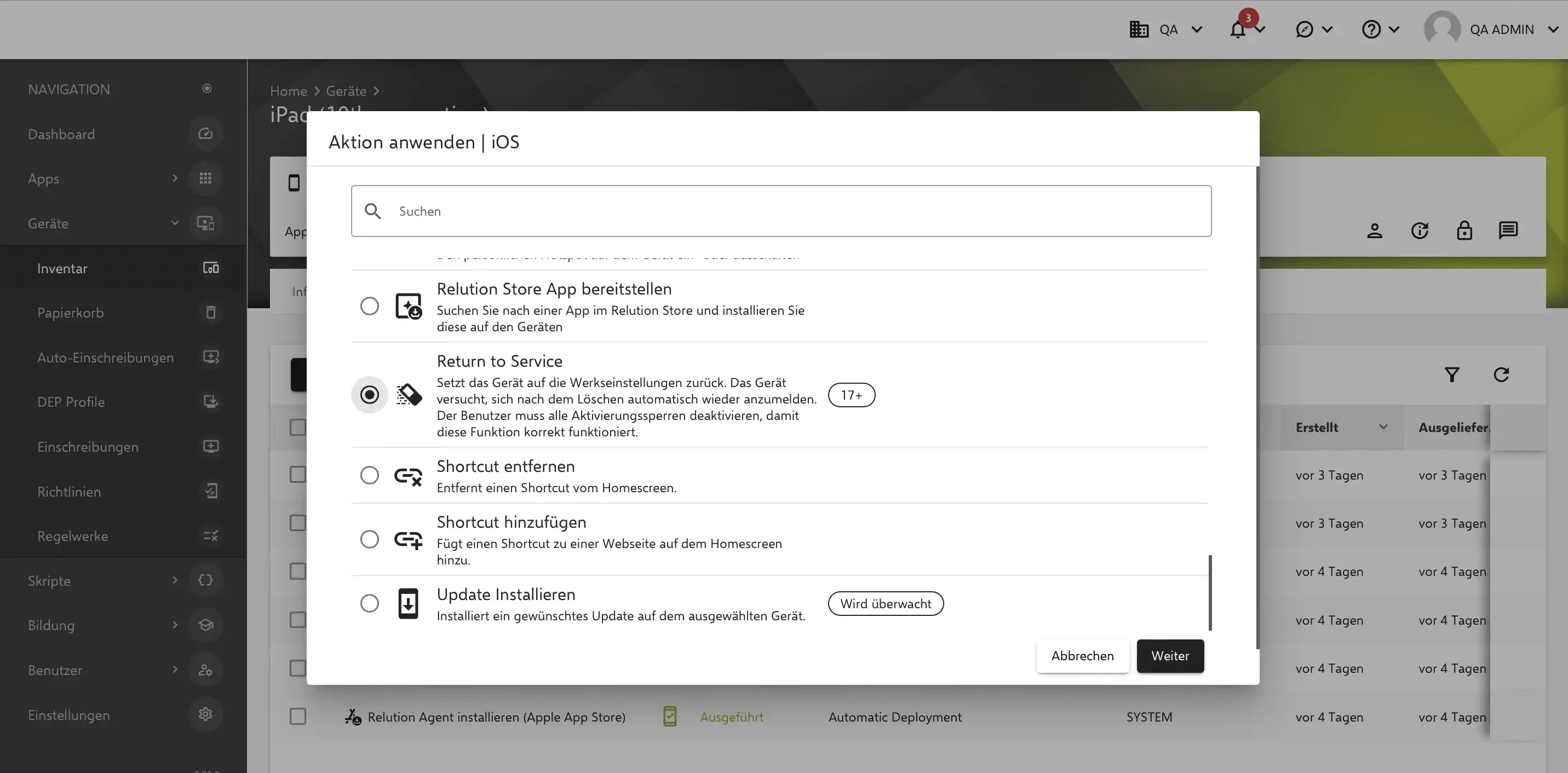Open help menu dropdown arrow
This screenshot has height=773, width=1568.
pyautogui.click(x=1394, y=30)
